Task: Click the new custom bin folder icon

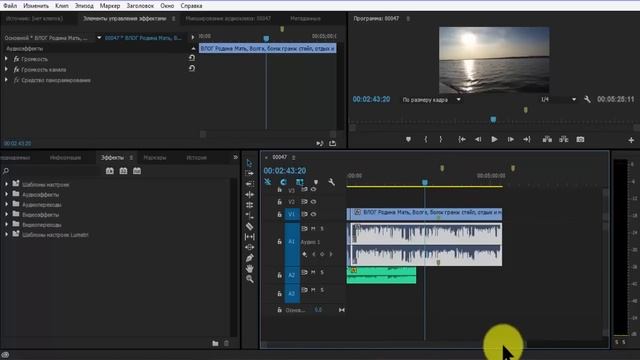Action: [215, 343]
